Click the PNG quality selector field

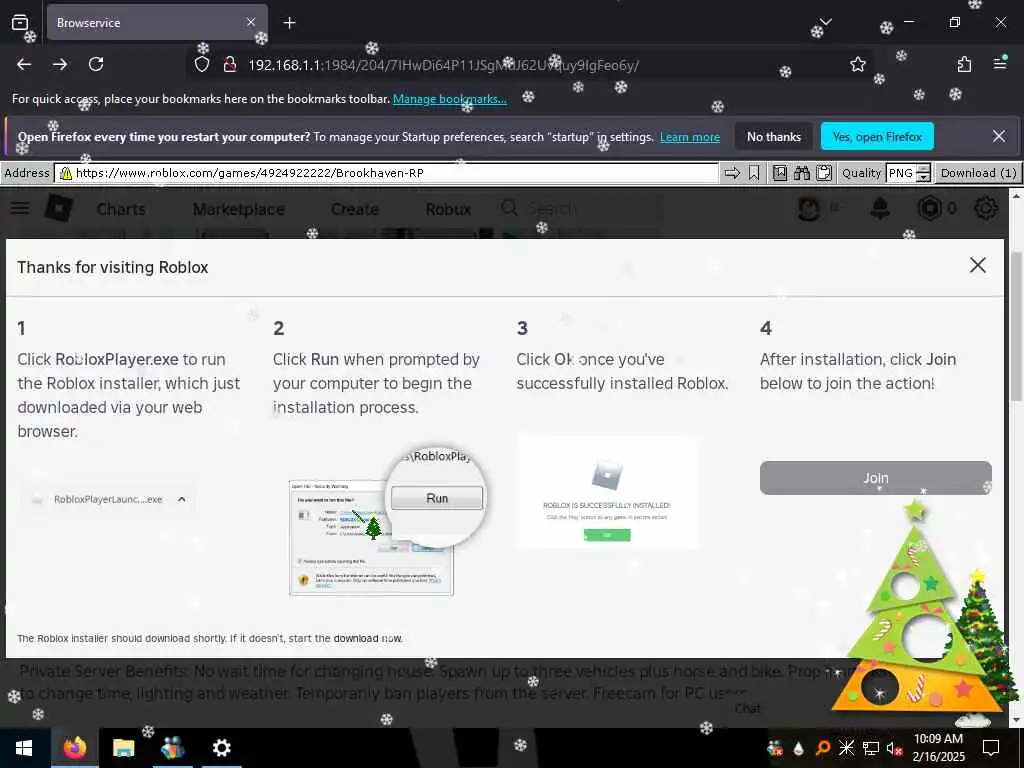[x=901, y=173]
